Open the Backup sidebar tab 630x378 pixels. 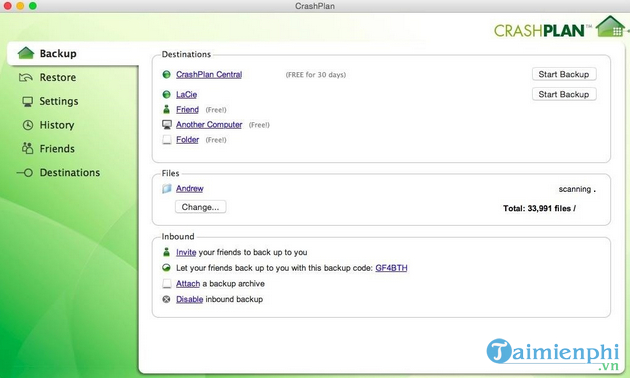click(x=73, y=53)
